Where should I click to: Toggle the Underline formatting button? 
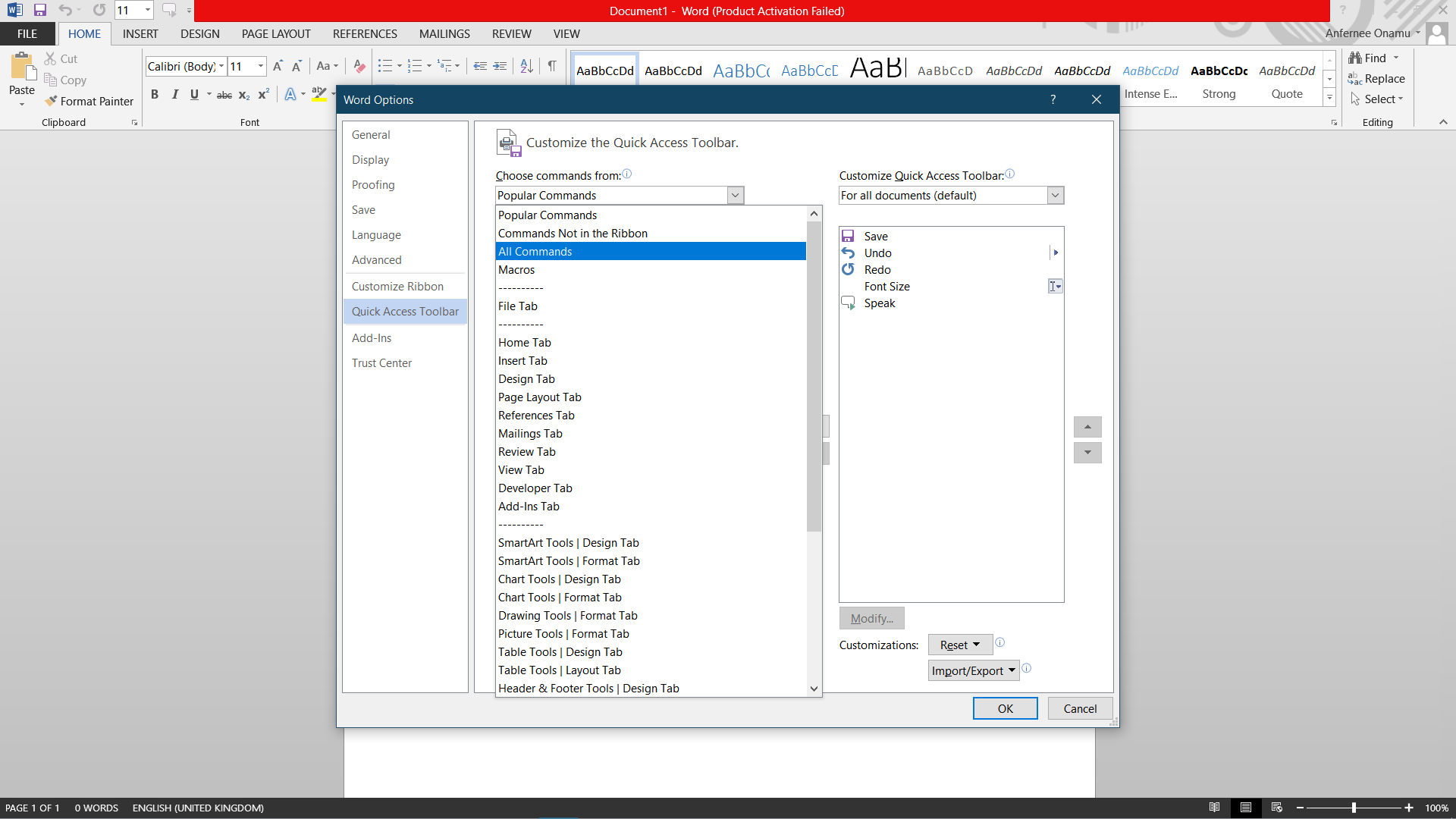pos(194,94)
